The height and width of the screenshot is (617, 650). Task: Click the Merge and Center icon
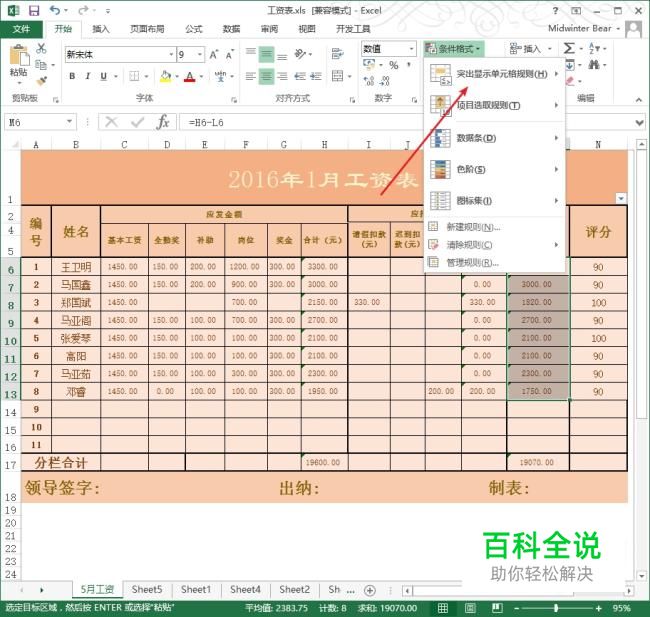tap(338, 76)
